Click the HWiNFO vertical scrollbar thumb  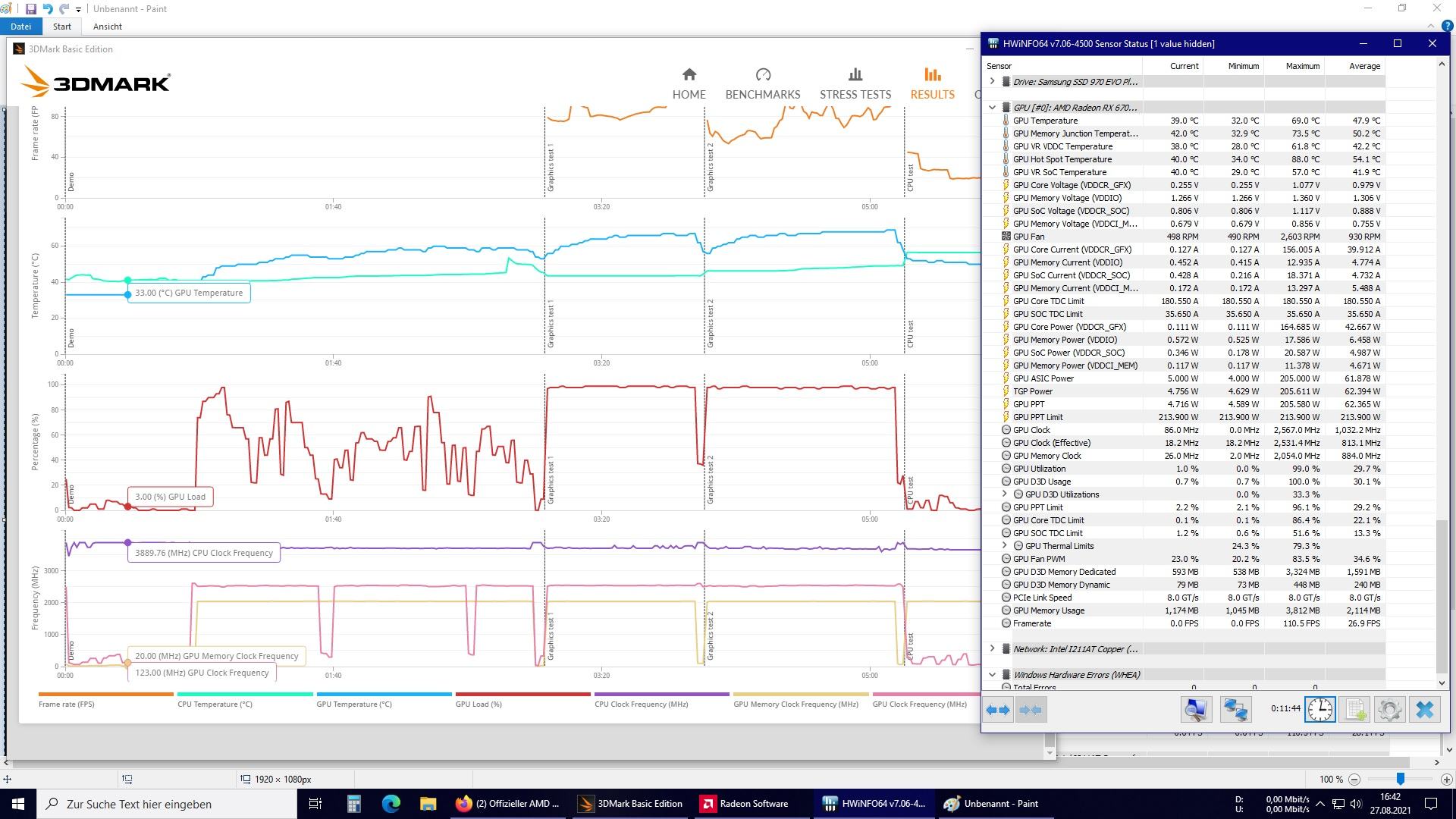pos(1442,595)
